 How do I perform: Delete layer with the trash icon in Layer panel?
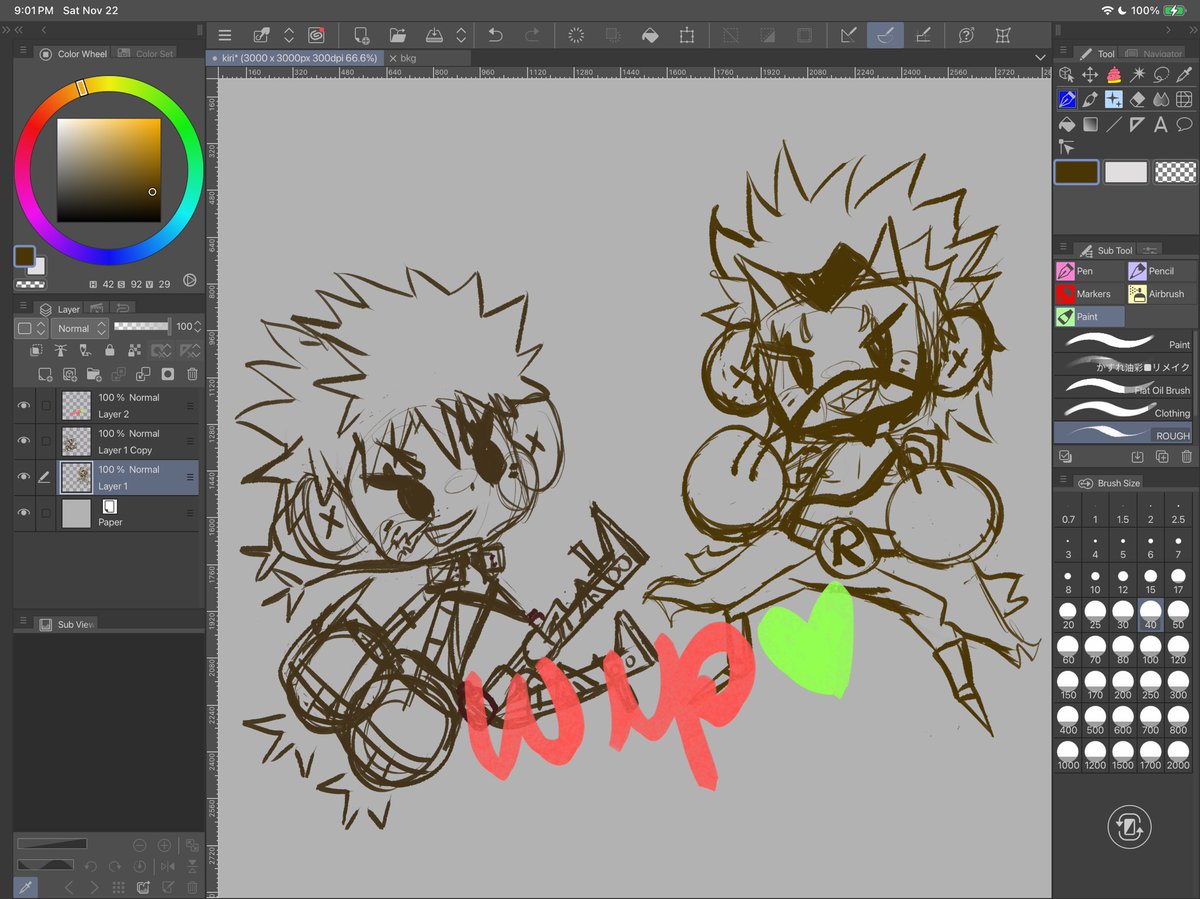click(192, 374)
